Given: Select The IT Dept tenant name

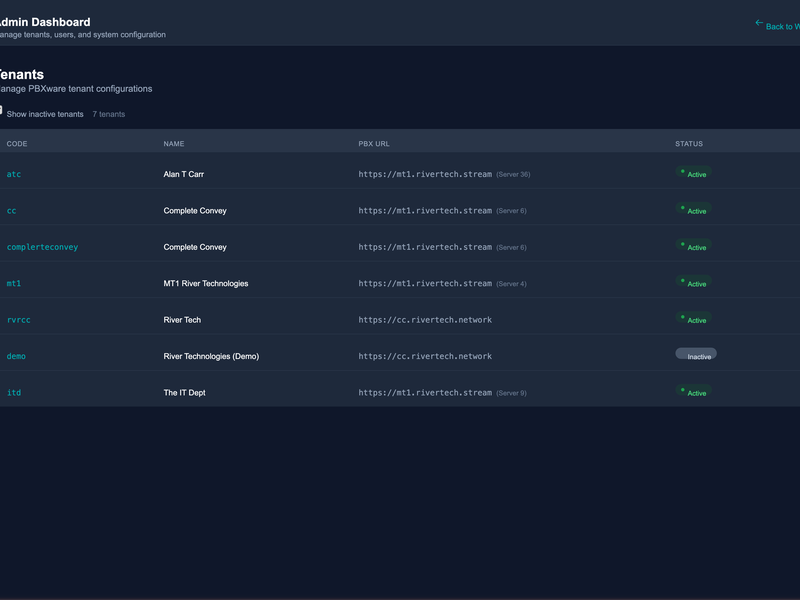Looking at the screenshot, I should (x=184, y=393).
